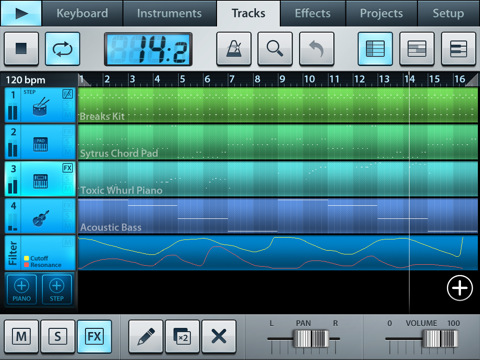Toggle the metronome icon
480x360 pixels.
click(x=234, y=49)
